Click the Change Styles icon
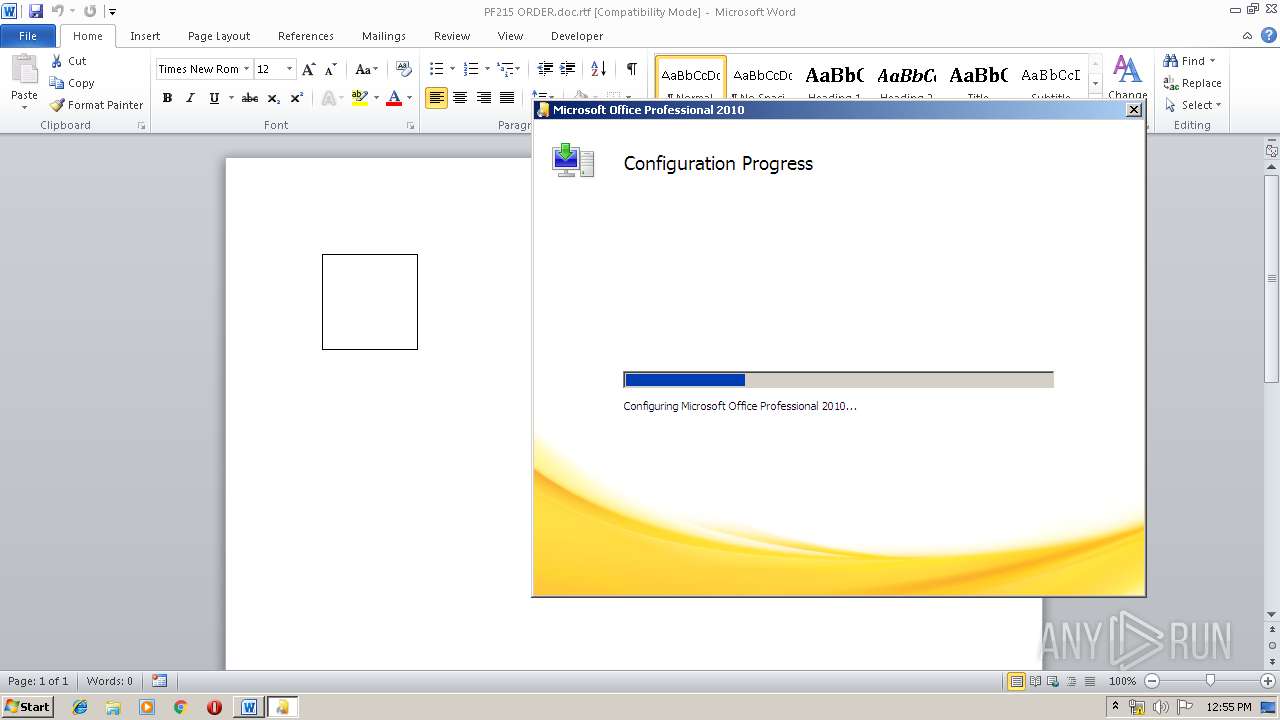The height and width of the screenshot is (720, 1280). click(x=1127, y=70)
